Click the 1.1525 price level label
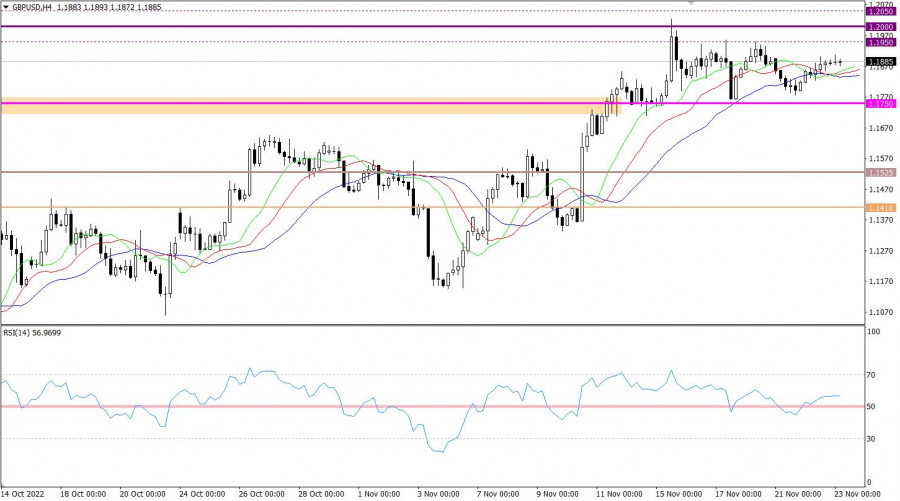The height and width of the screenshot is (501, 900). tap(881, 172)
